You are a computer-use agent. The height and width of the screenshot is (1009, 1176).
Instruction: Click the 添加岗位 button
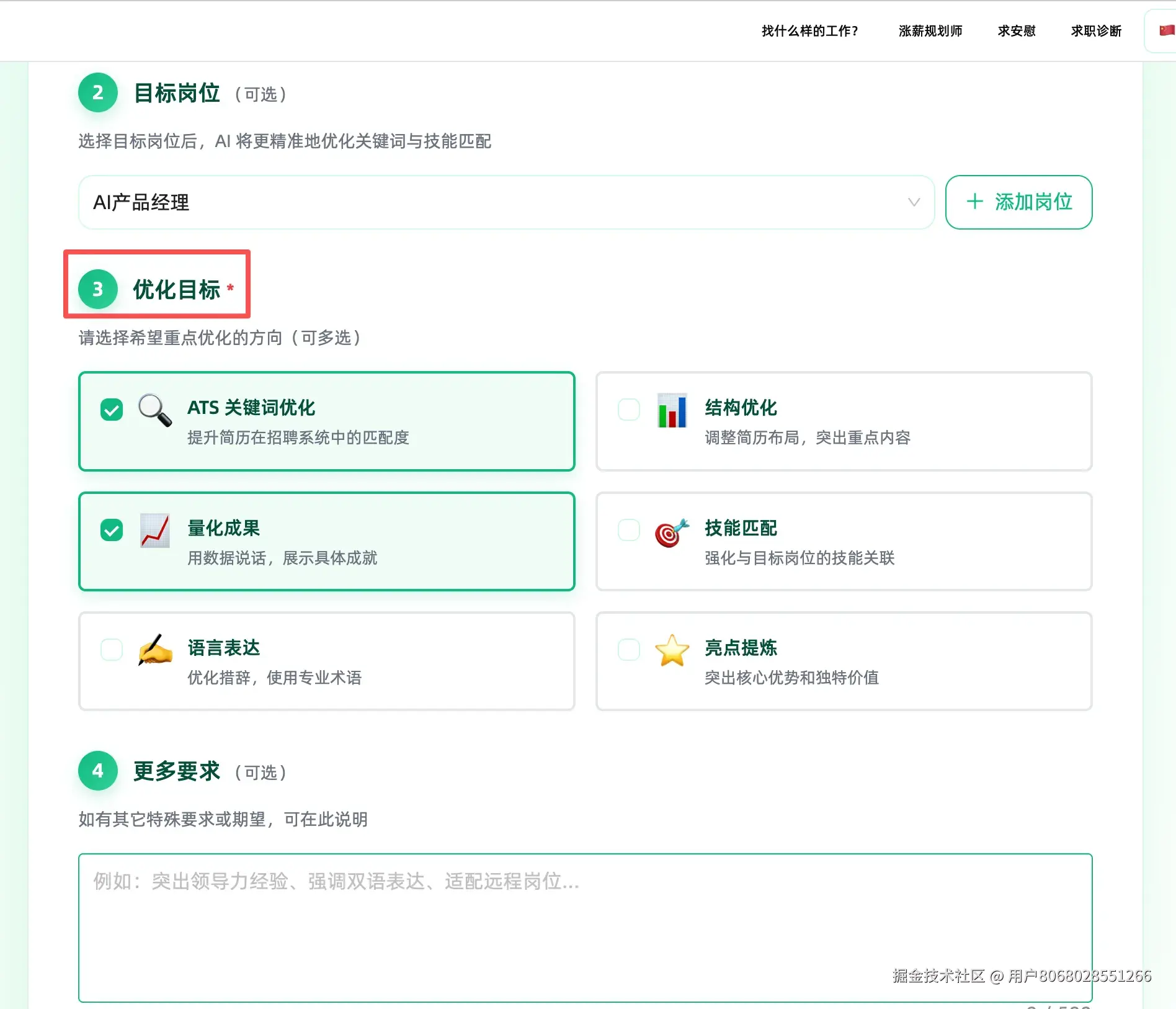[x=1018, y=202]
